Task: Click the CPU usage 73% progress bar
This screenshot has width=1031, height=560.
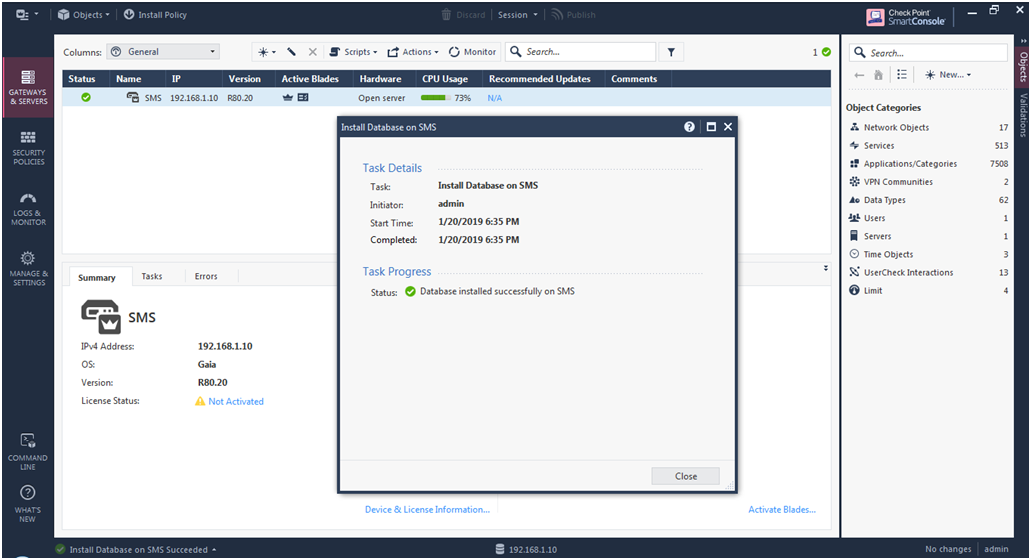Action: pyautogui.click(x=435, y=98)
